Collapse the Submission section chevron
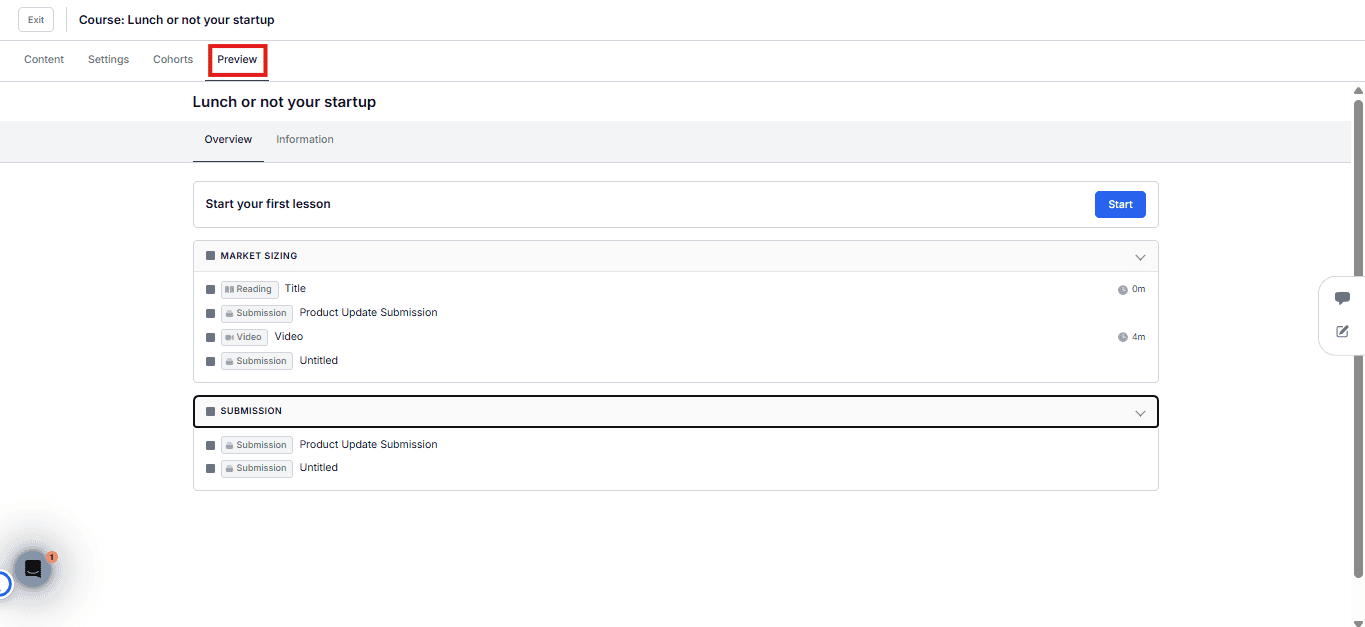 click(x=1140, y=412)
